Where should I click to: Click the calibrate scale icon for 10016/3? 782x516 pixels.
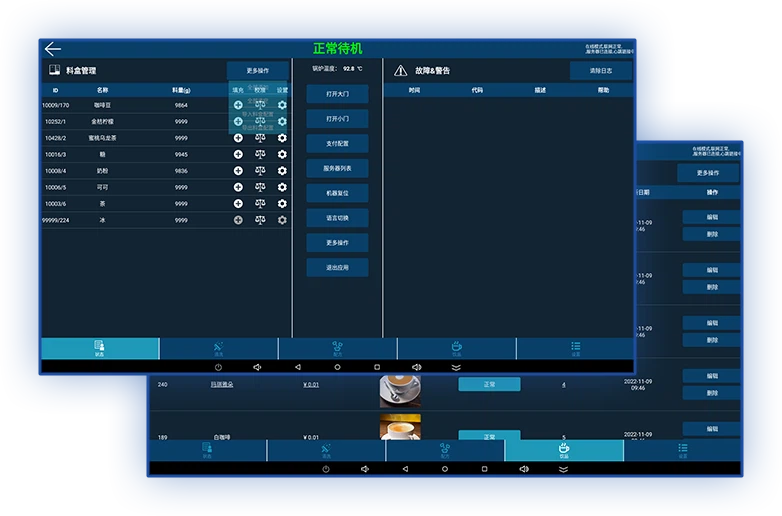tap(260, 155)
